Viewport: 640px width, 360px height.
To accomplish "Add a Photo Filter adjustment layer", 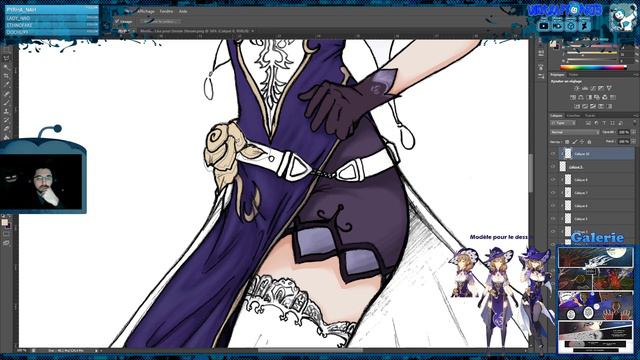I will pos(597,97).
